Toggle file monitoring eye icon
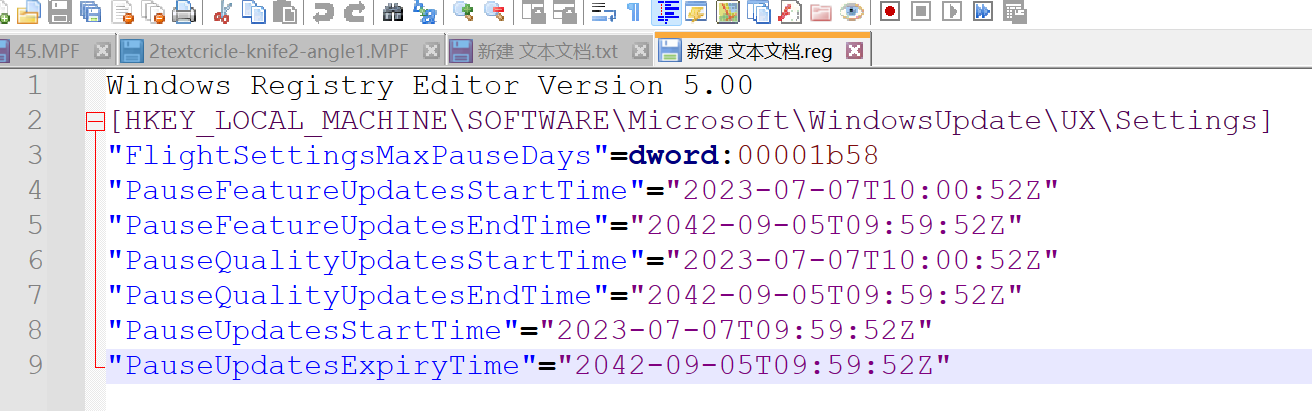Image resolution: width=1312 pixels, height=411 pixels. [852, 12]
